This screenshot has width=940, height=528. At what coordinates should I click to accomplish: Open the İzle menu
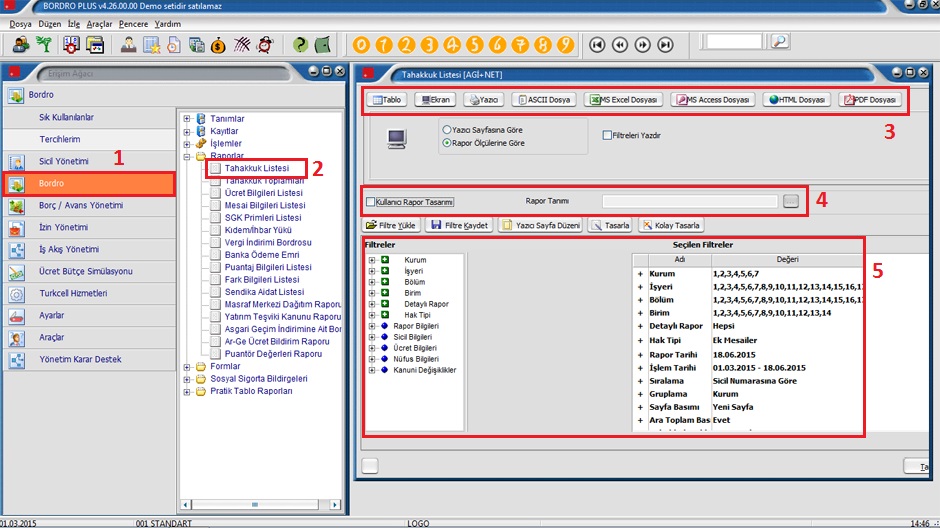pyautogui.click(x=74, y=24)
